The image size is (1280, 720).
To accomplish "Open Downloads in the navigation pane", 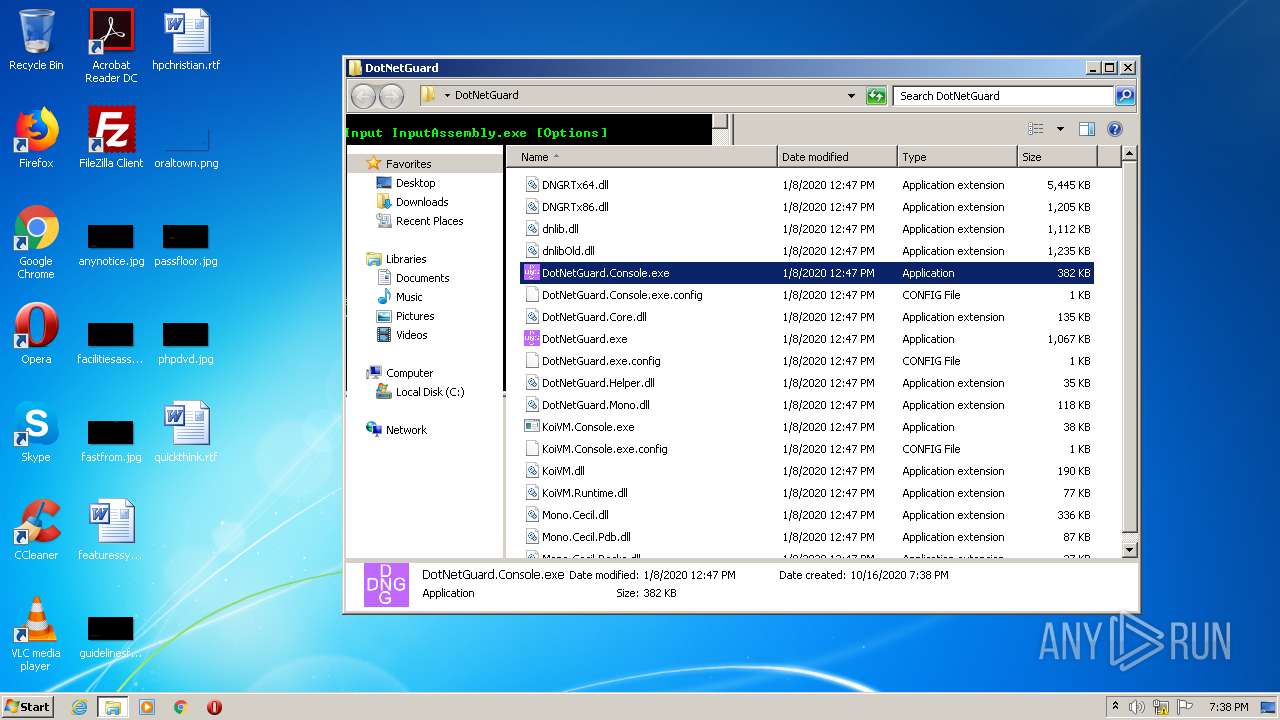I will click(422, 202).
